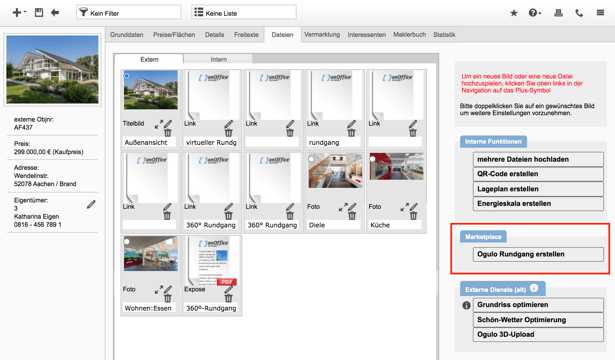Click info icon beside Grundriss optimieren
The image size is (615, 360).
[x=466, y=305]
